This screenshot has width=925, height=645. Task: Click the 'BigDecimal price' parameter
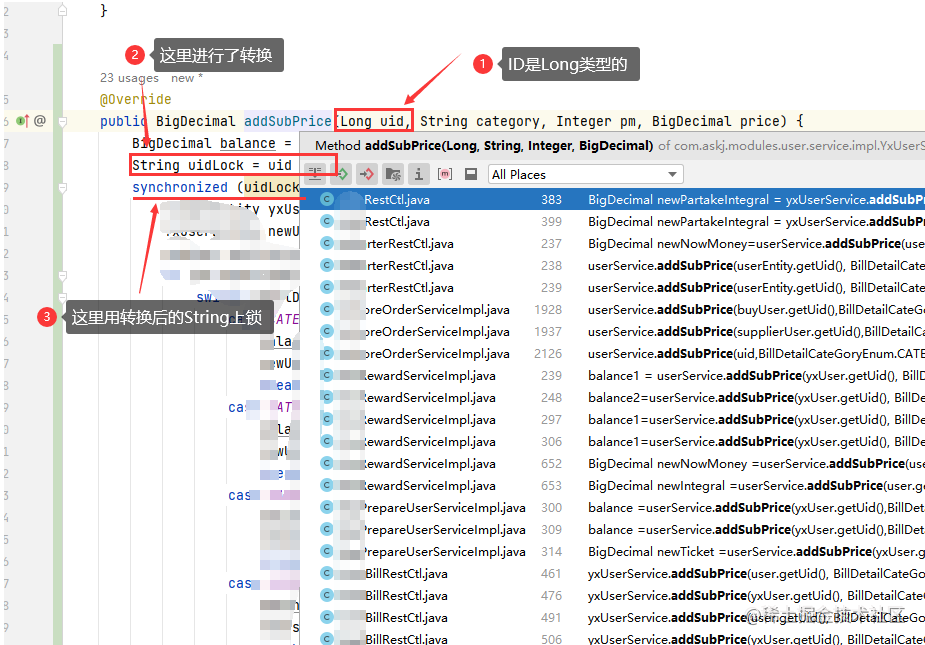point(716,121)
